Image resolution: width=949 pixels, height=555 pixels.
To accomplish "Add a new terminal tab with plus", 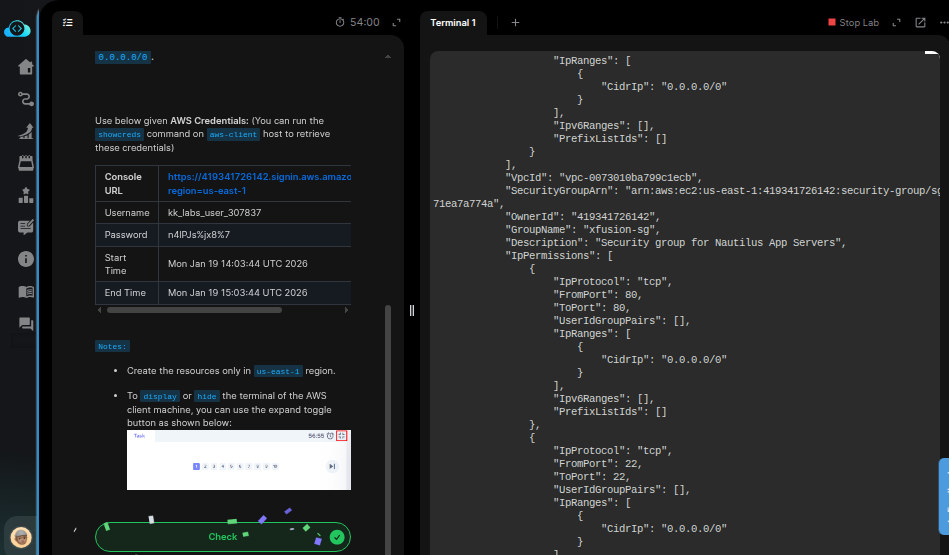I will [515, 22].
